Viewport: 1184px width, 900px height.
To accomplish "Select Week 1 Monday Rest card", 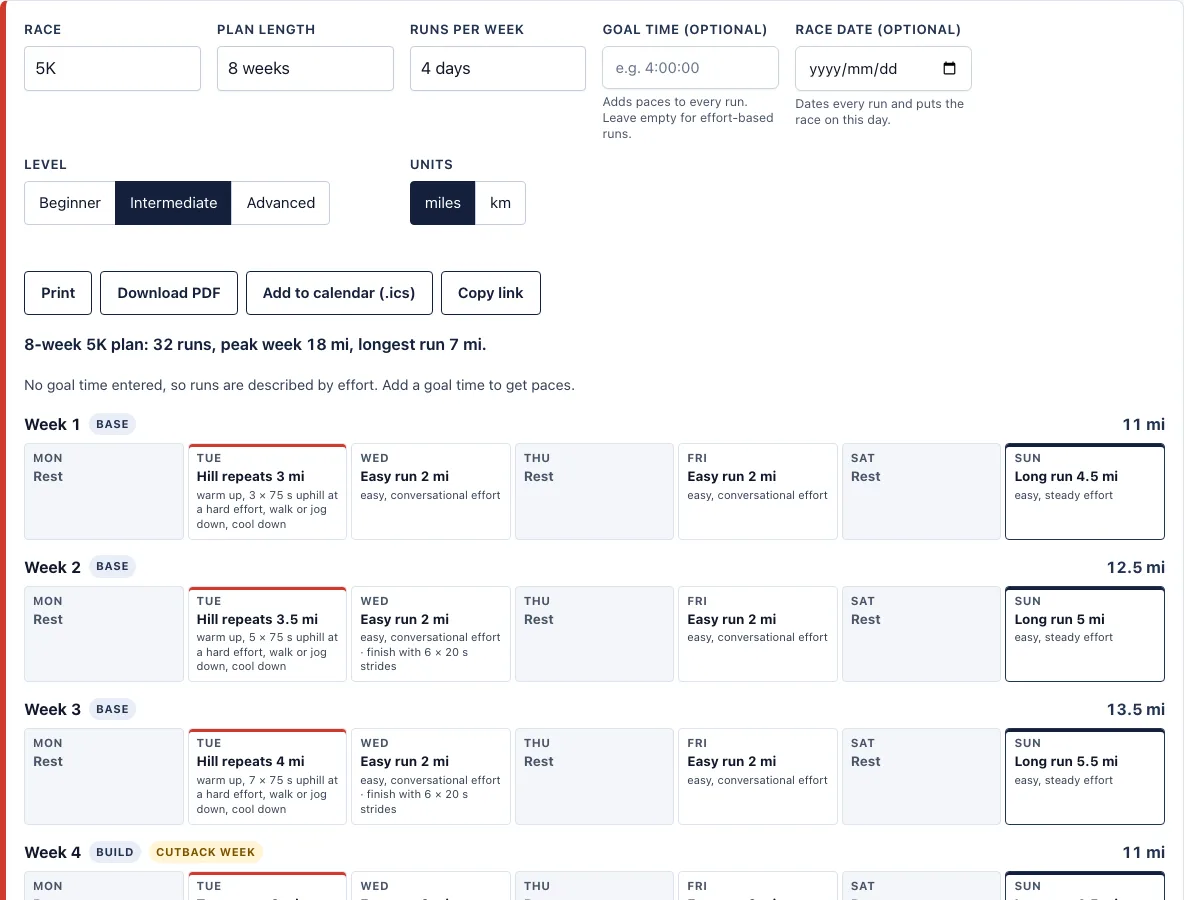I will pyautogui.click(x=103, y=492).
